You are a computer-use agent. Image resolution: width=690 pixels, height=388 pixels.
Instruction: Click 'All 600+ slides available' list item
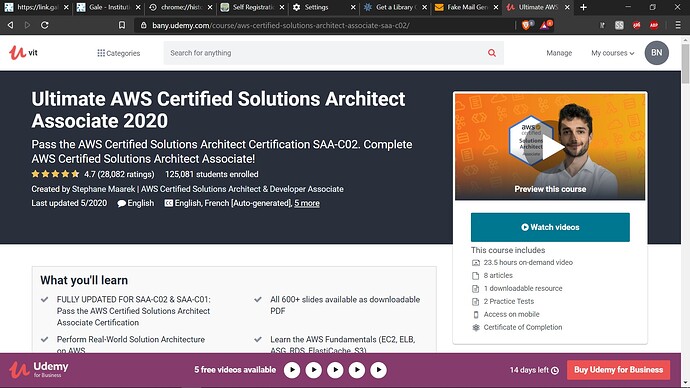pyautogui.click(x=345, y=305)
